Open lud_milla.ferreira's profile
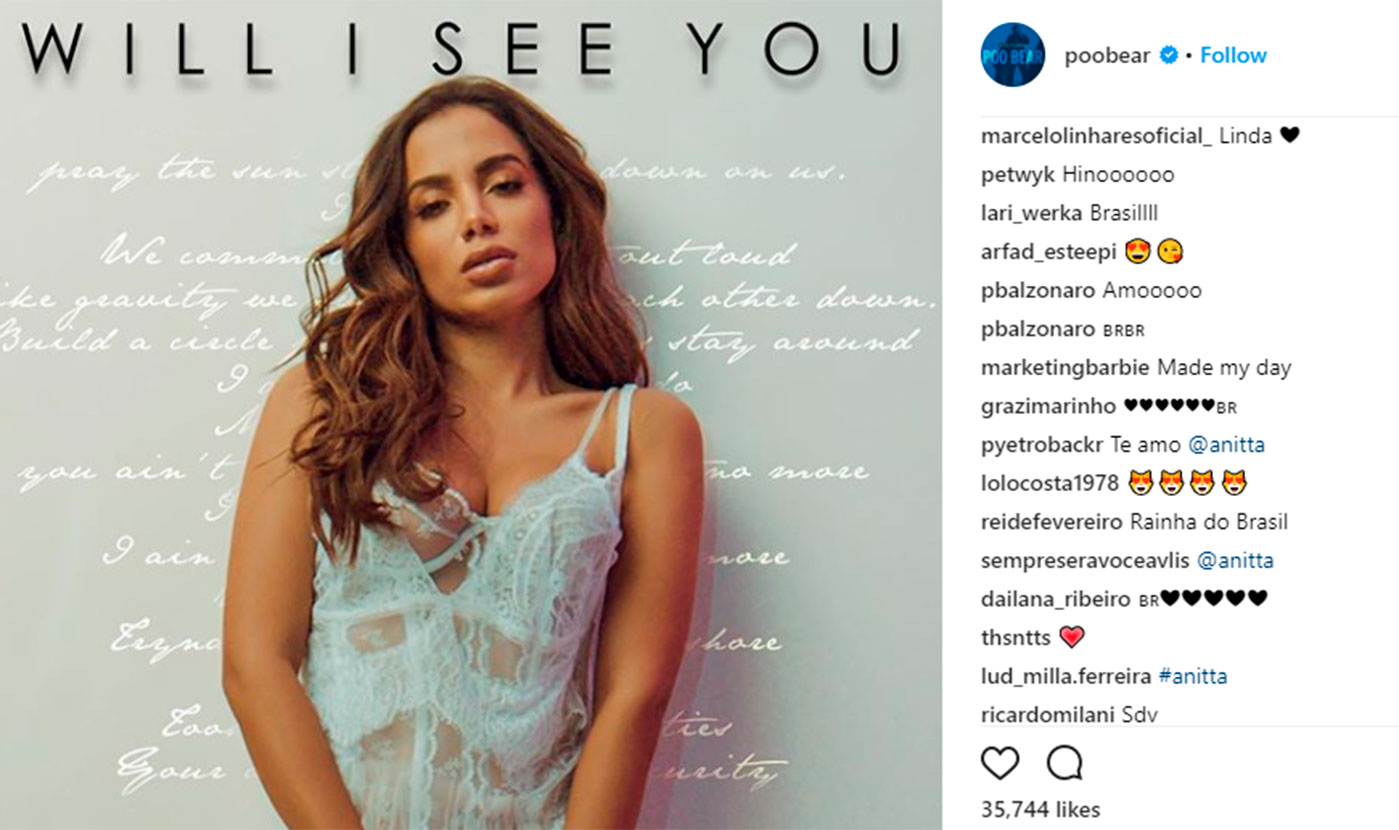Image resolution: width=1399 pixels, height=830 pixels. [x=1066, y=677]
